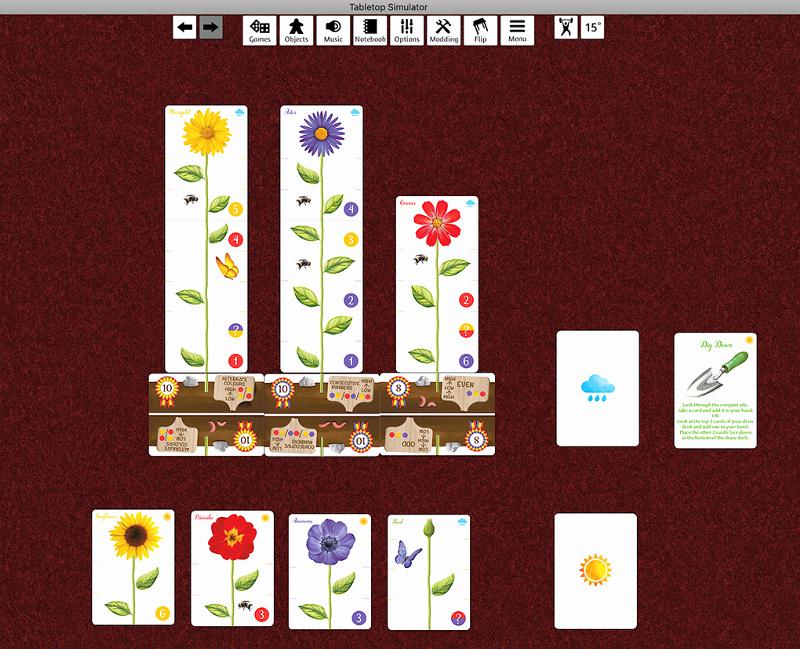800x649 pixels.
Task: Open the Notebook
Action: (x=370, y=31)
